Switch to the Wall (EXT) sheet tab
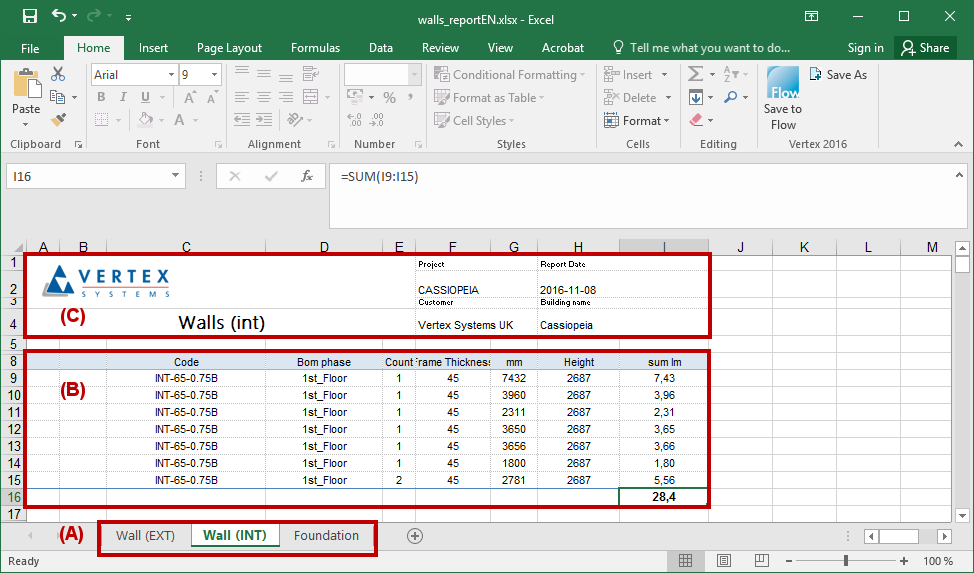This screenshot has width=974, height=573. pos(145,536)
